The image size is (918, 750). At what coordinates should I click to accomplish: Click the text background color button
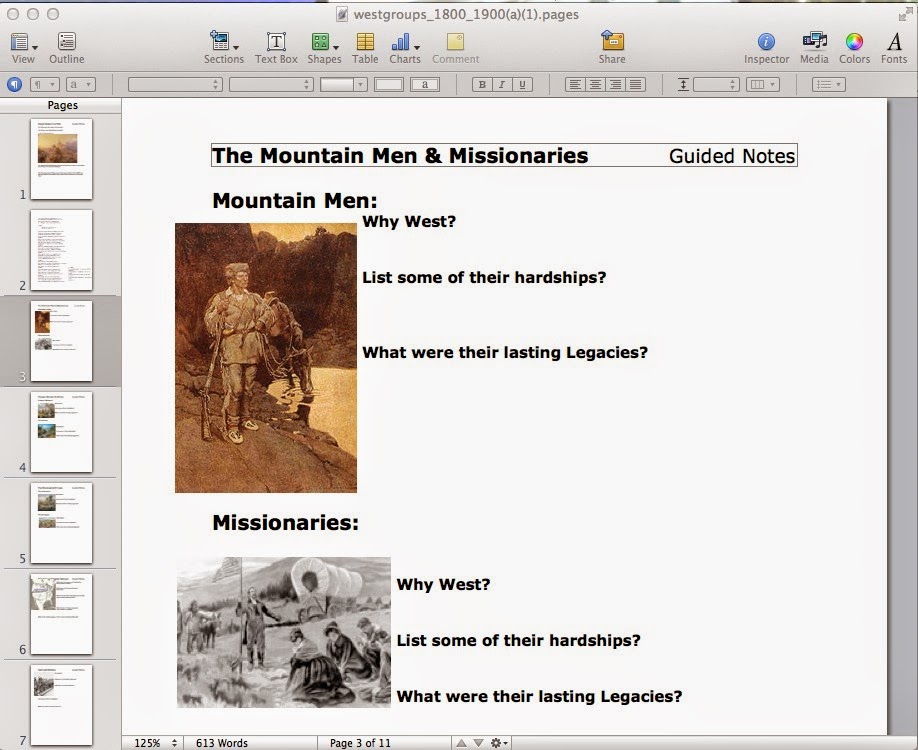[424, 84]
